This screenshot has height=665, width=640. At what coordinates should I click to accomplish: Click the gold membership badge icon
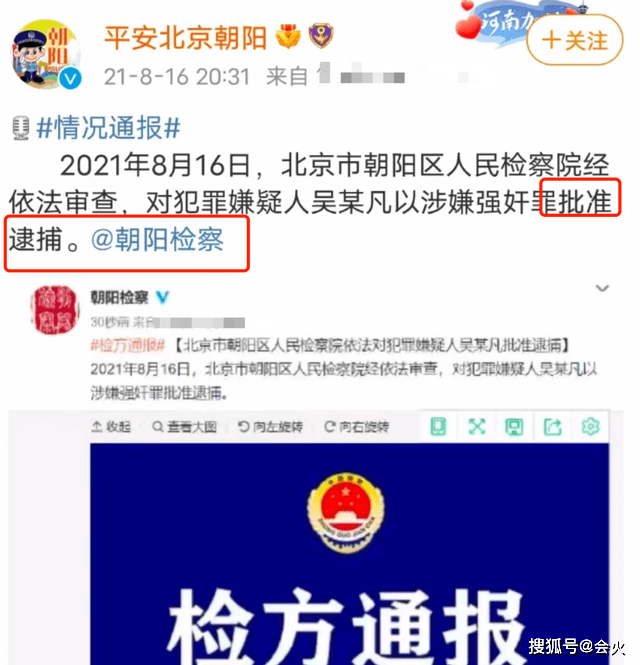coord(288,36)
